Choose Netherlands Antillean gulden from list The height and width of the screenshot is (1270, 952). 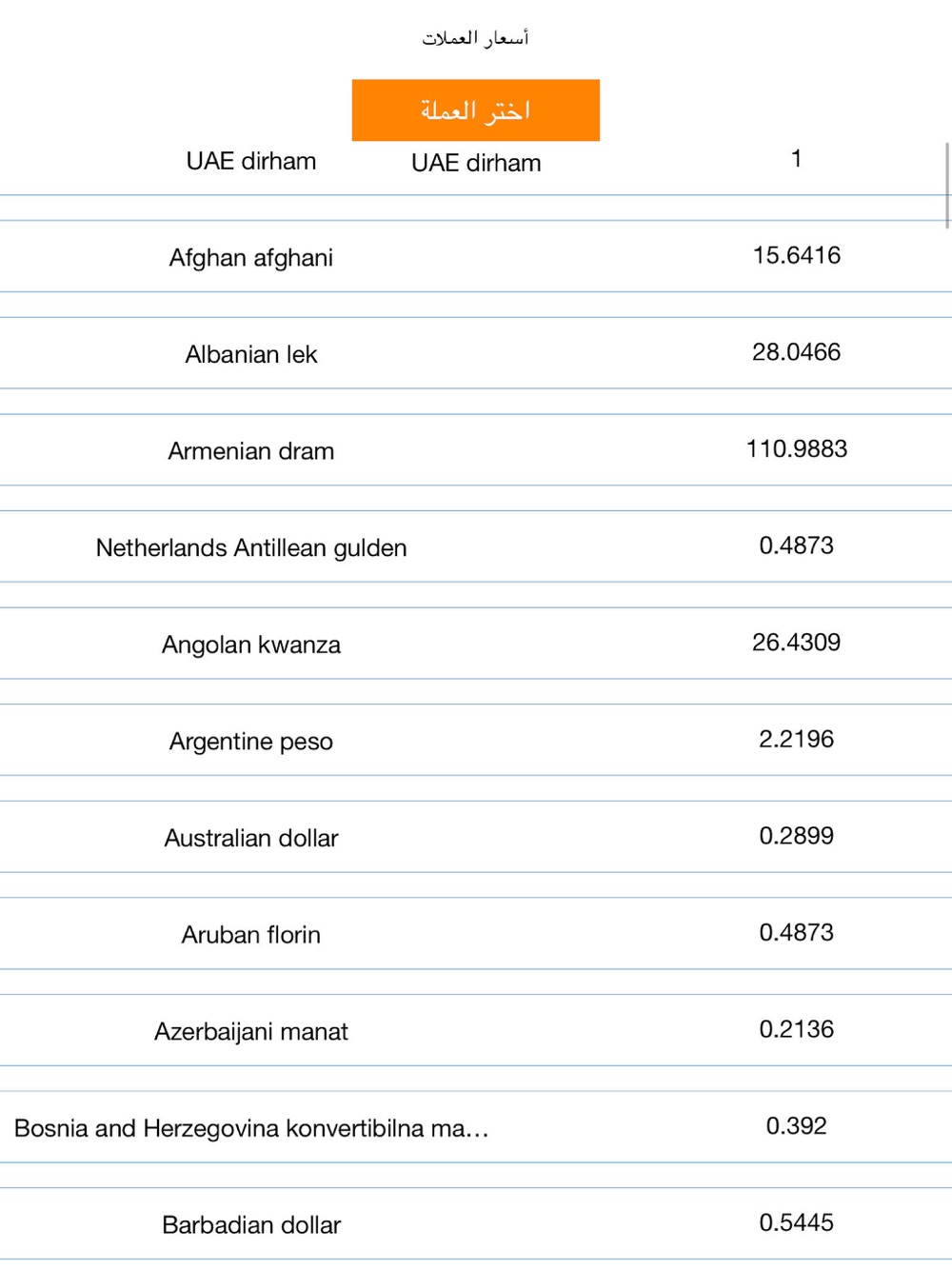(251, 547)
